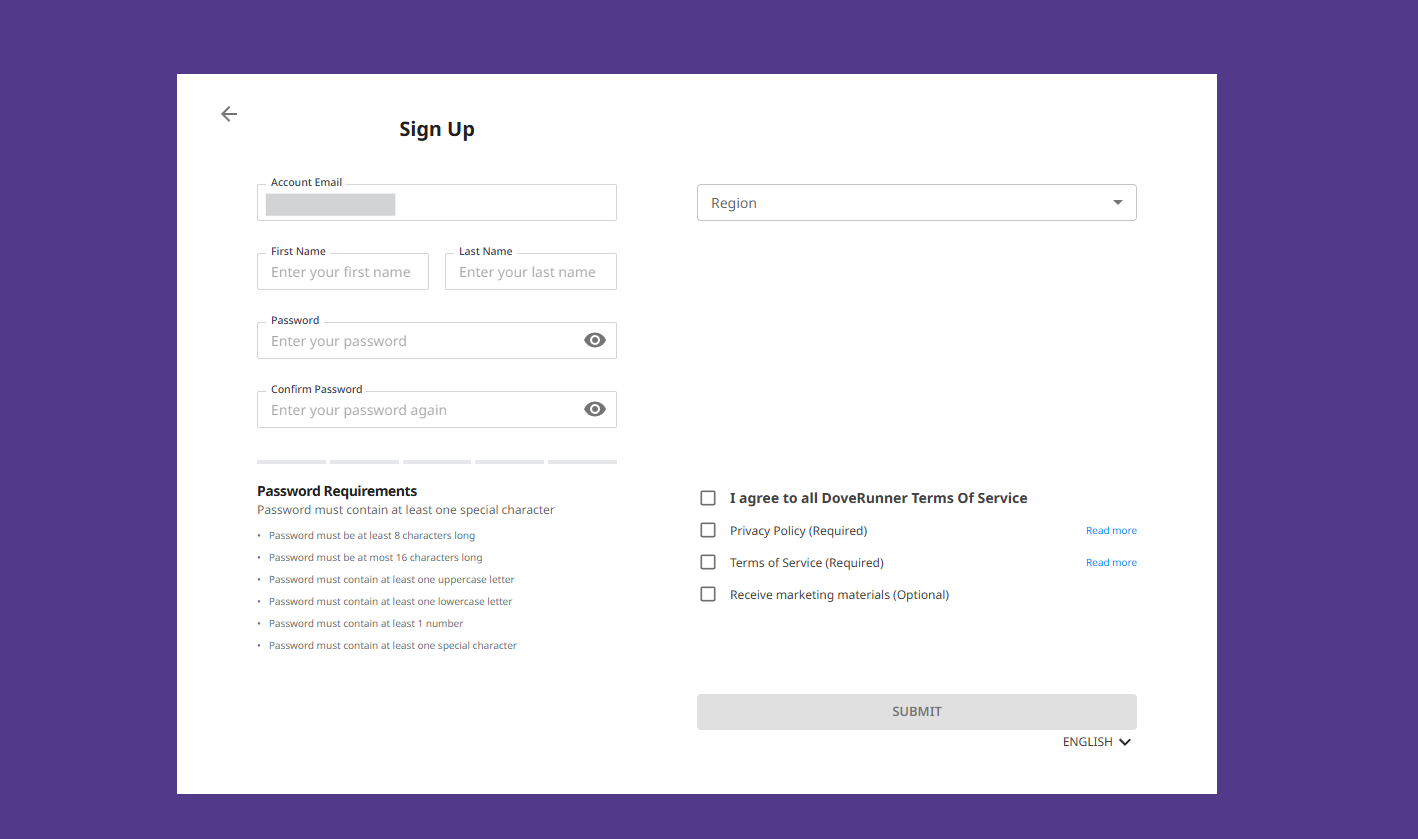Enable Receive marketing materials option
1418x839 pixels.
708,594
